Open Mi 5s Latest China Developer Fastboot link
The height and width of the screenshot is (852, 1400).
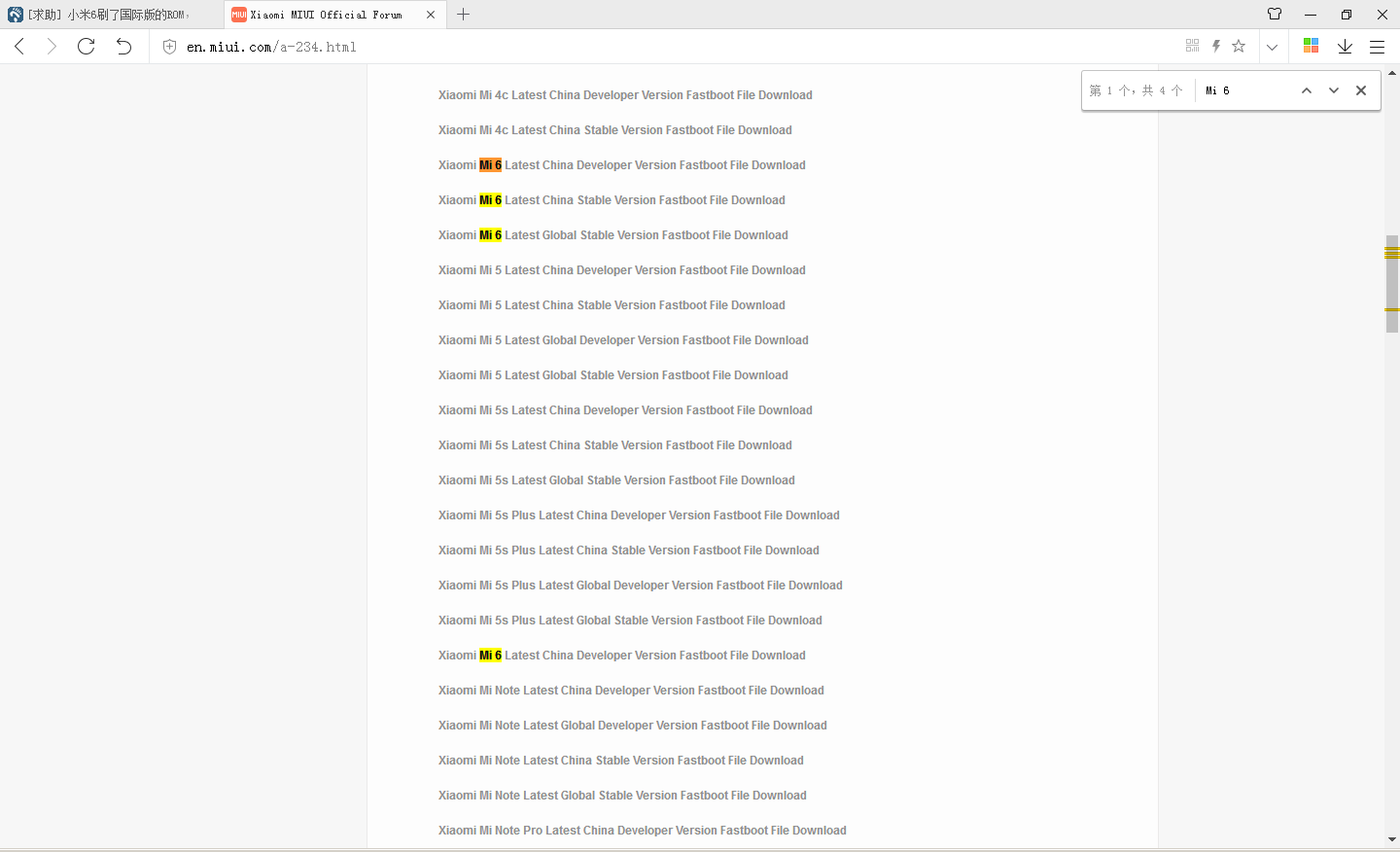pos(625,410)
